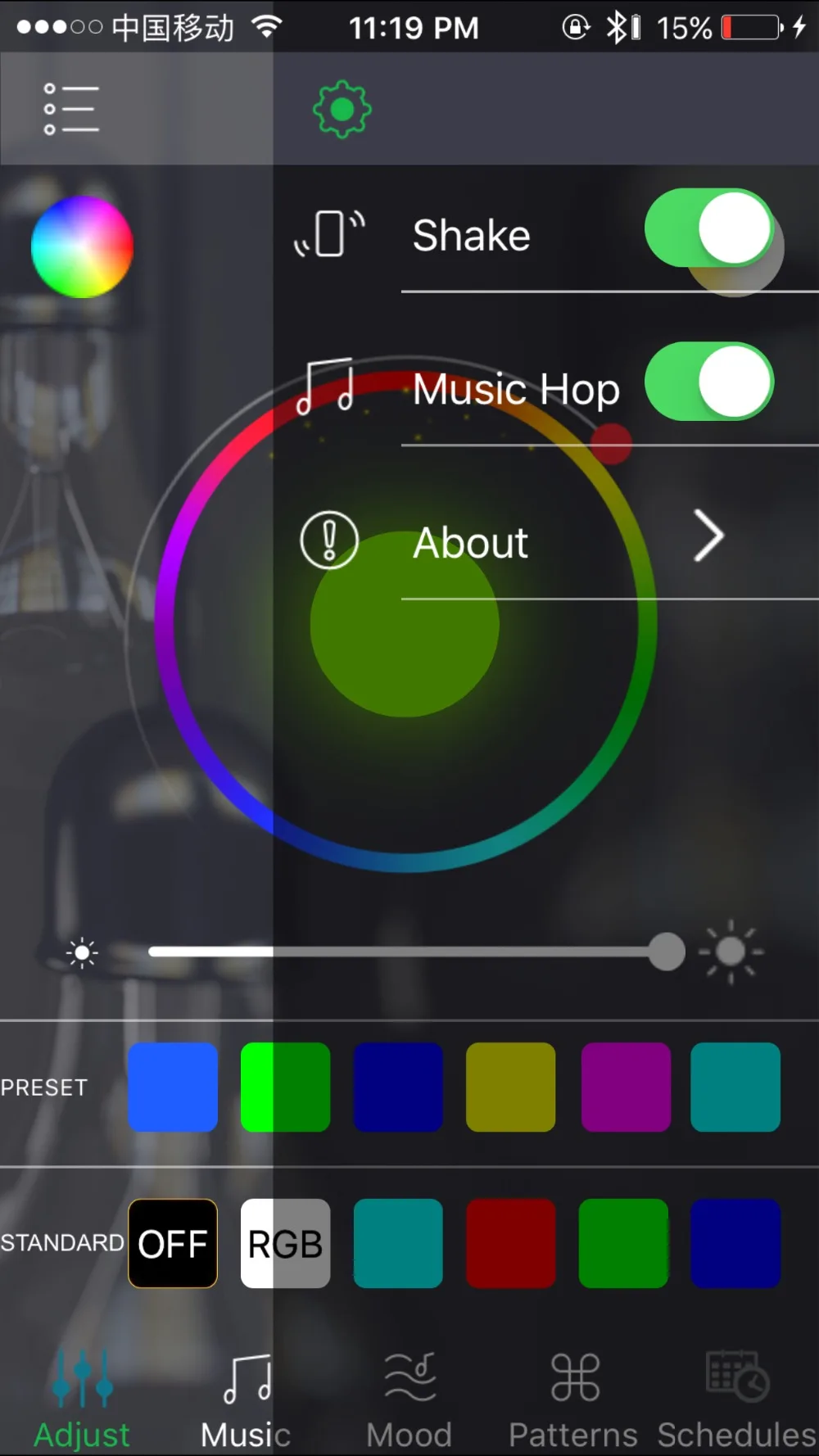Click the STANDARD label text
Screen dimensions: 819x1456
pos(62,1243)
